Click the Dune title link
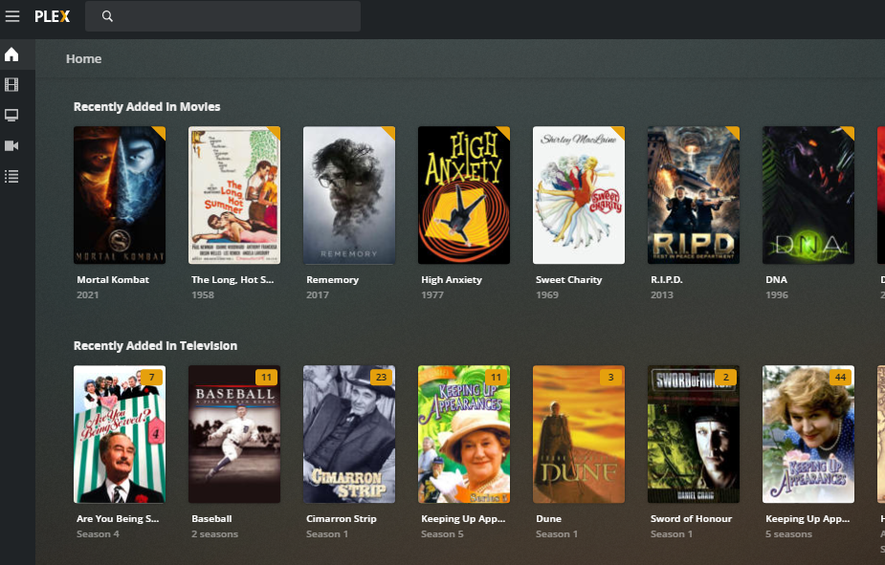The image size is (885, 565). click(x=549, y=518)
